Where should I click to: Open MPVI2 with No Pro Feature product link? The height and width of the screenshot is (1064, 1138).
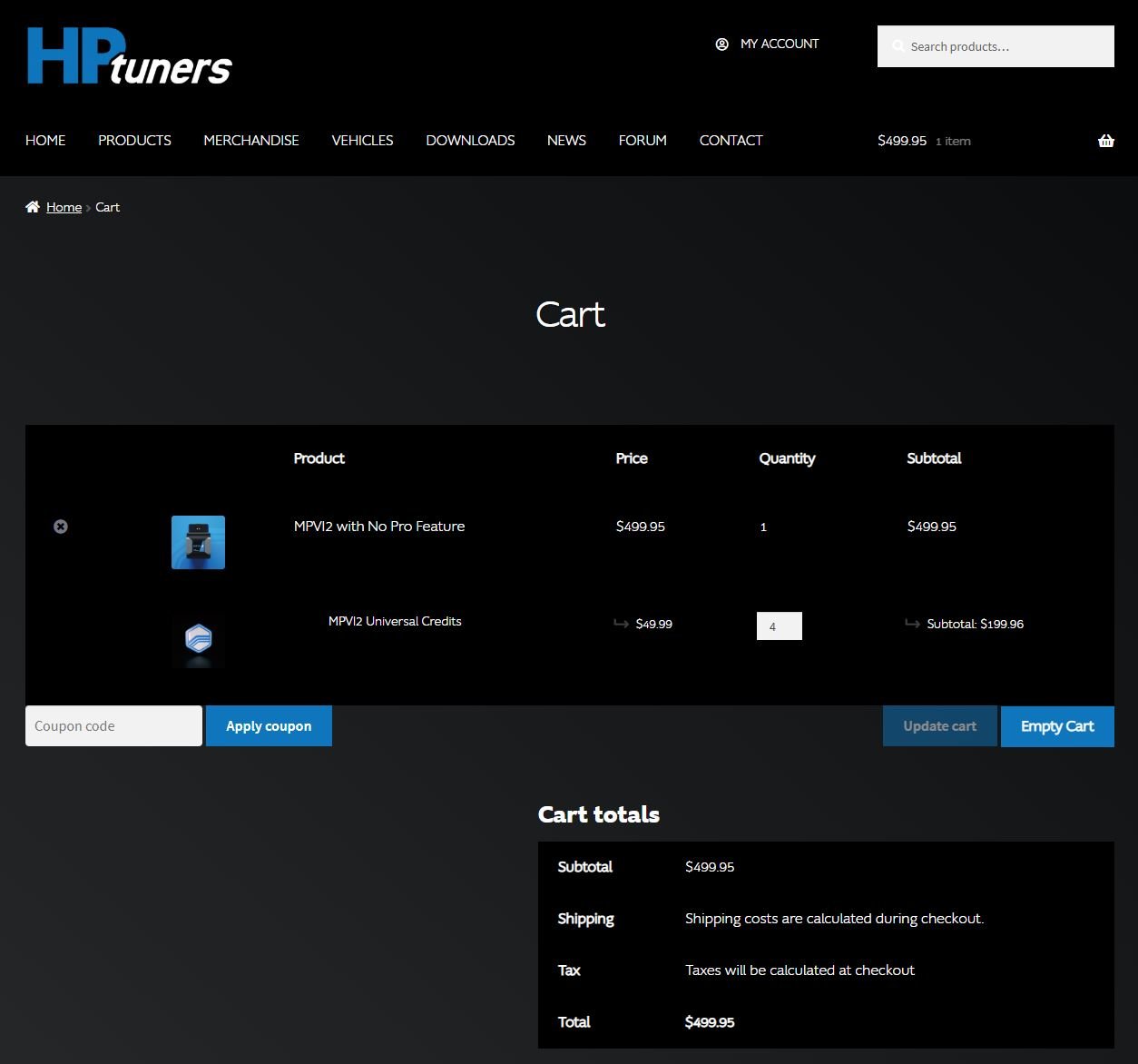click(379, 527)
